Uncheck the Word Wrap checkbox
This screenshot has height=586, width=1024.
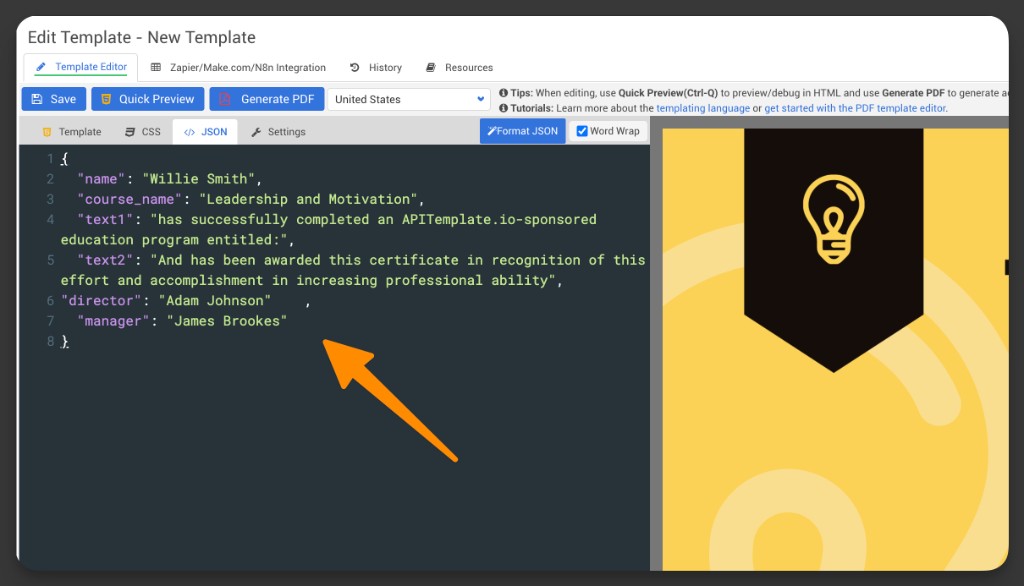580,130
